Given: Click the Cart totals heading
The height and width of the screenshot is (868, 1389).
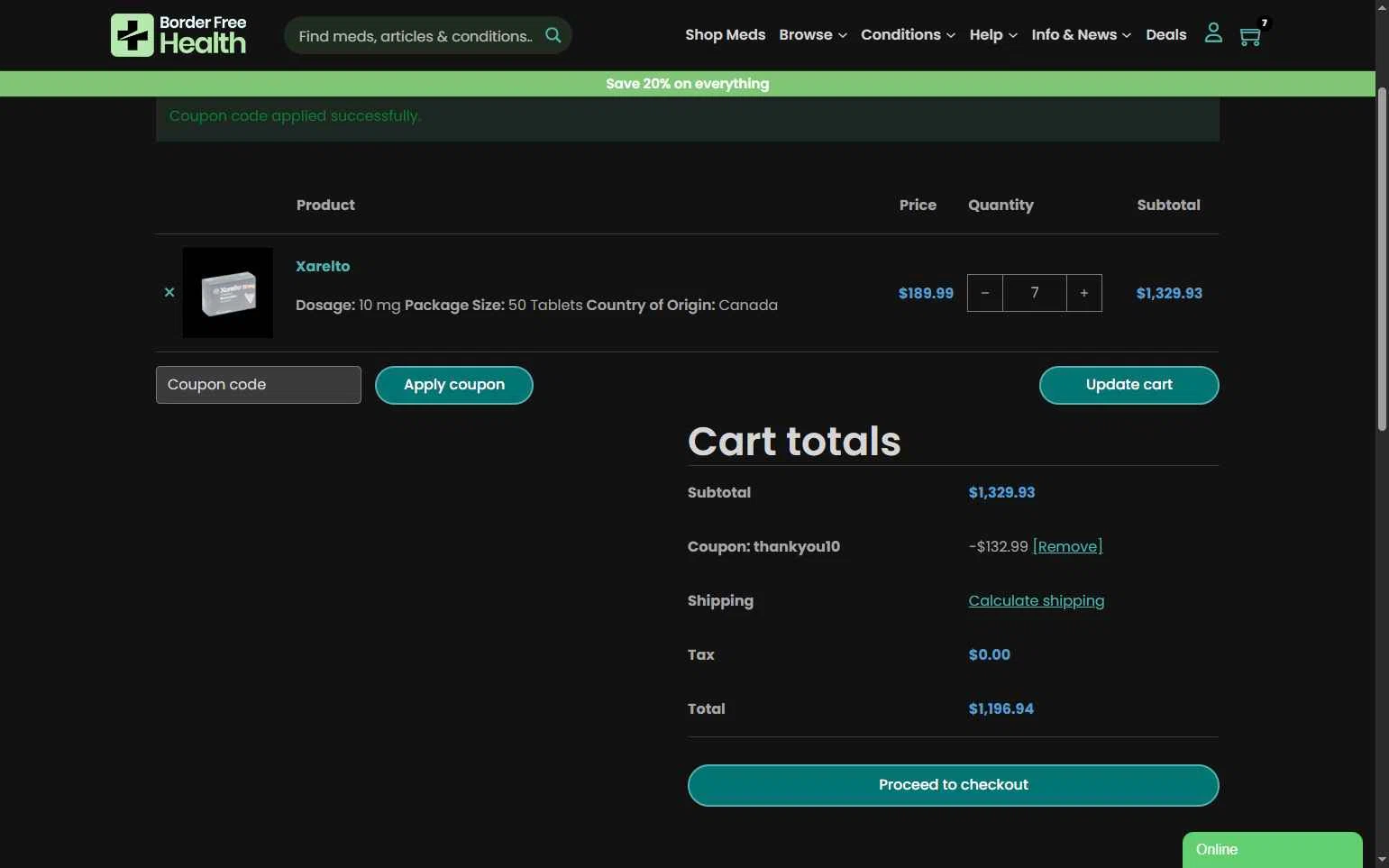Looking at the screenshot, I should tap(794, 441).
